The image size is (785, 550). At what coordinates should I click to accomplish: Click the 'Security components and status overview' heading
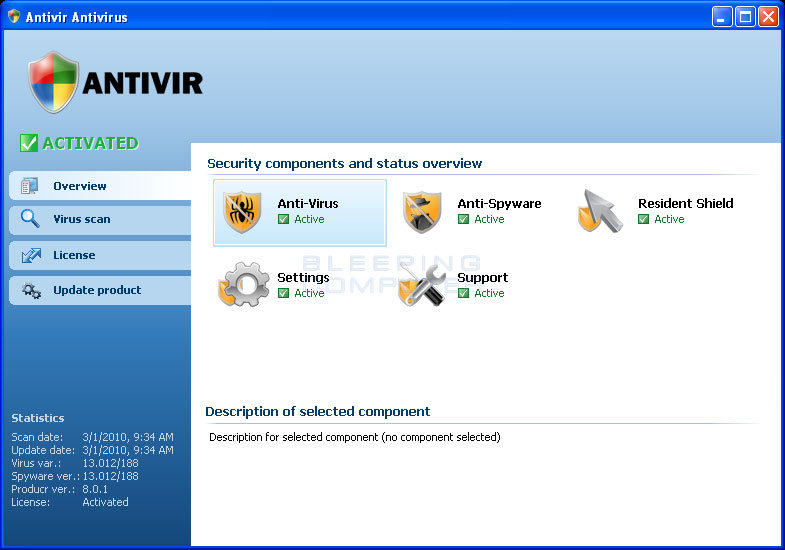coord(344,164)
